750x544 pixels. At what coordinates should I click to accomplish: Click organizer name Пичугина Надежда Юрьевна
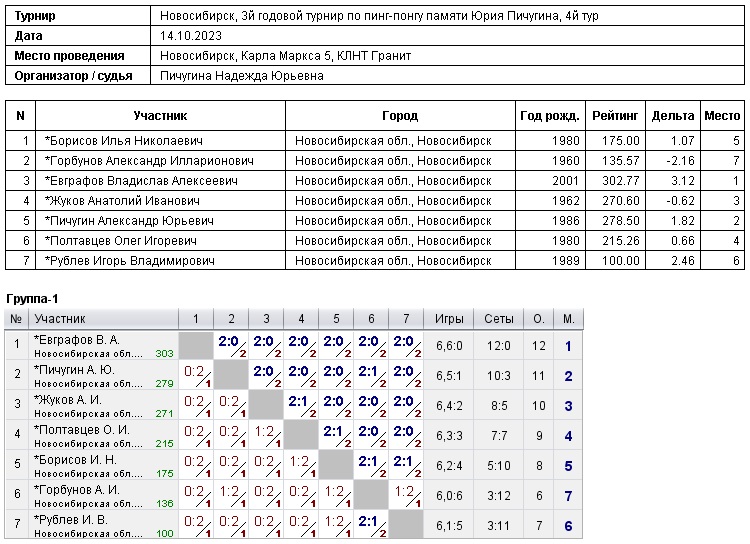click(x=242, y=76)
